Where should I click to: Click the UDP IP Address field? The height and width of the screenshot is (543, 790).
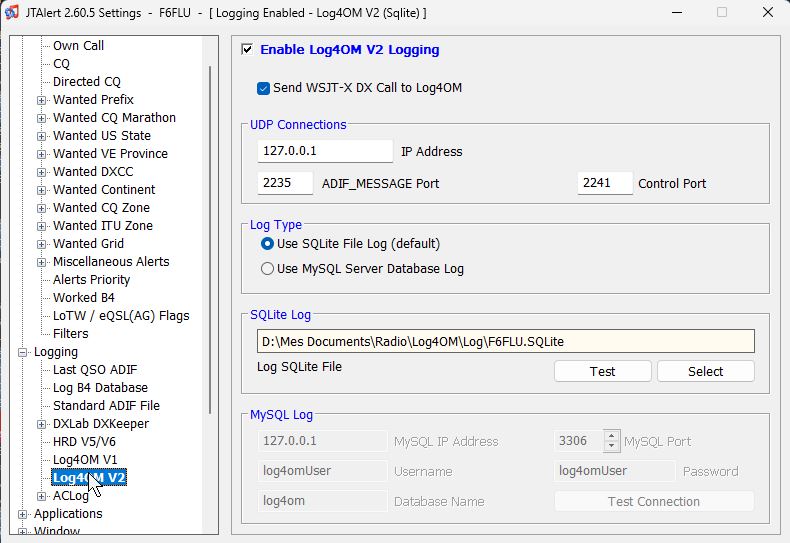(325, 151)
